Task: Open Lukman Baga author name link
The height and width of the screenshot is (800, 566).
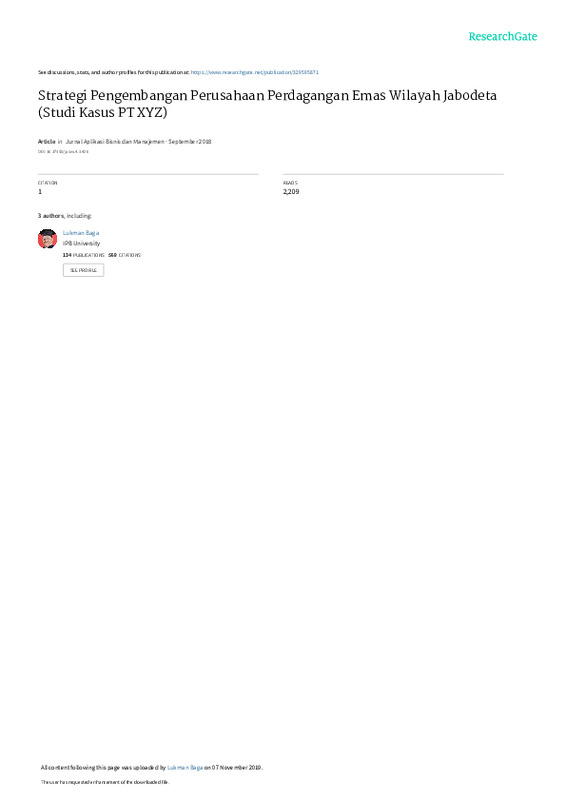Action: (x=81, y=233)
